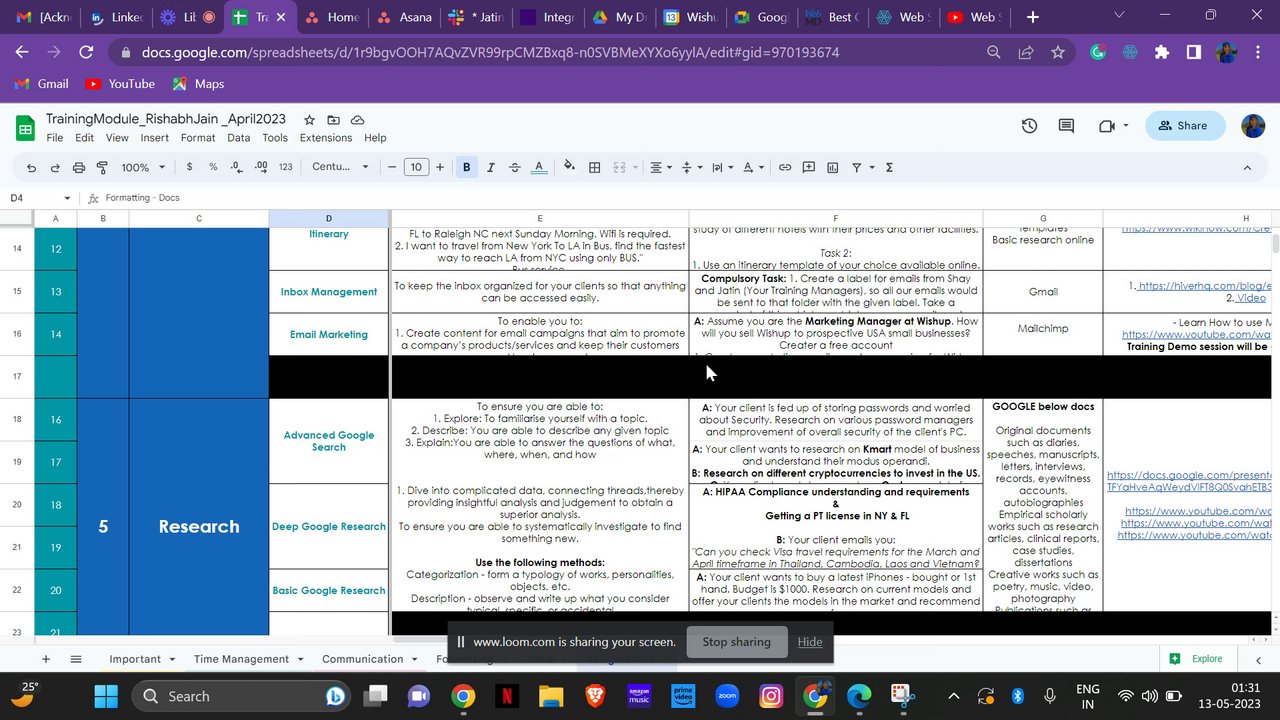Click the Share button
1280x720 pixels.
[x=1183, y=126]
